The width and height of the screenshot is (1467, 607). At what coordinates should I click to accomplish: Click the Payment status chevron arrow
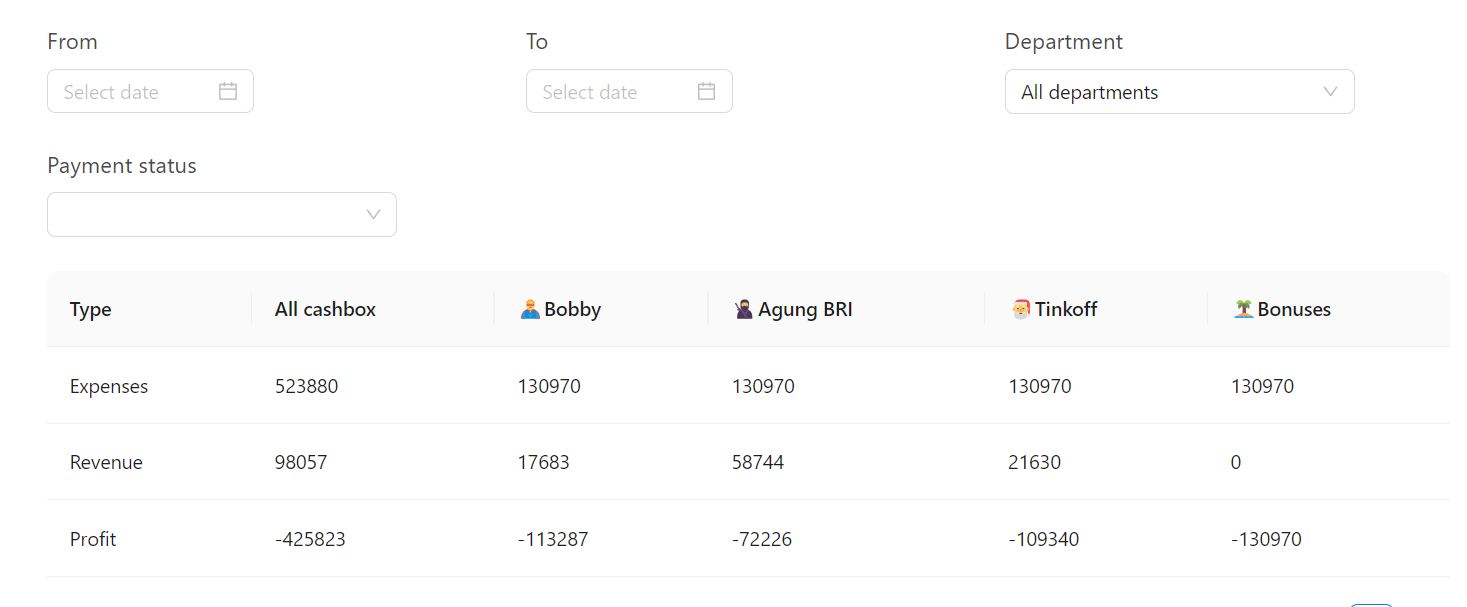pos(373,215)
